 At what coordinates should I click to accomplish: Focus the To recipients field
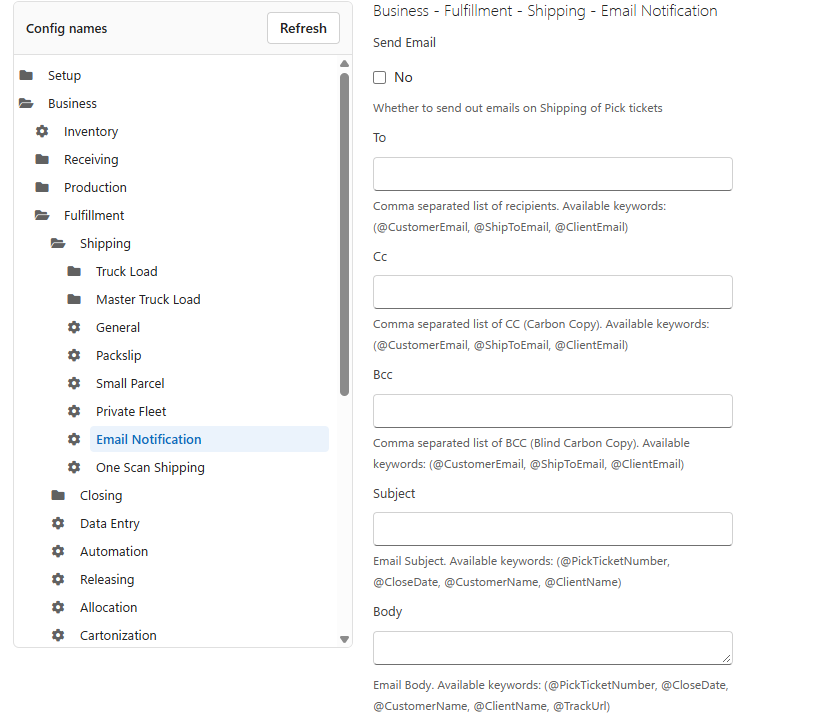click(552, 174)
